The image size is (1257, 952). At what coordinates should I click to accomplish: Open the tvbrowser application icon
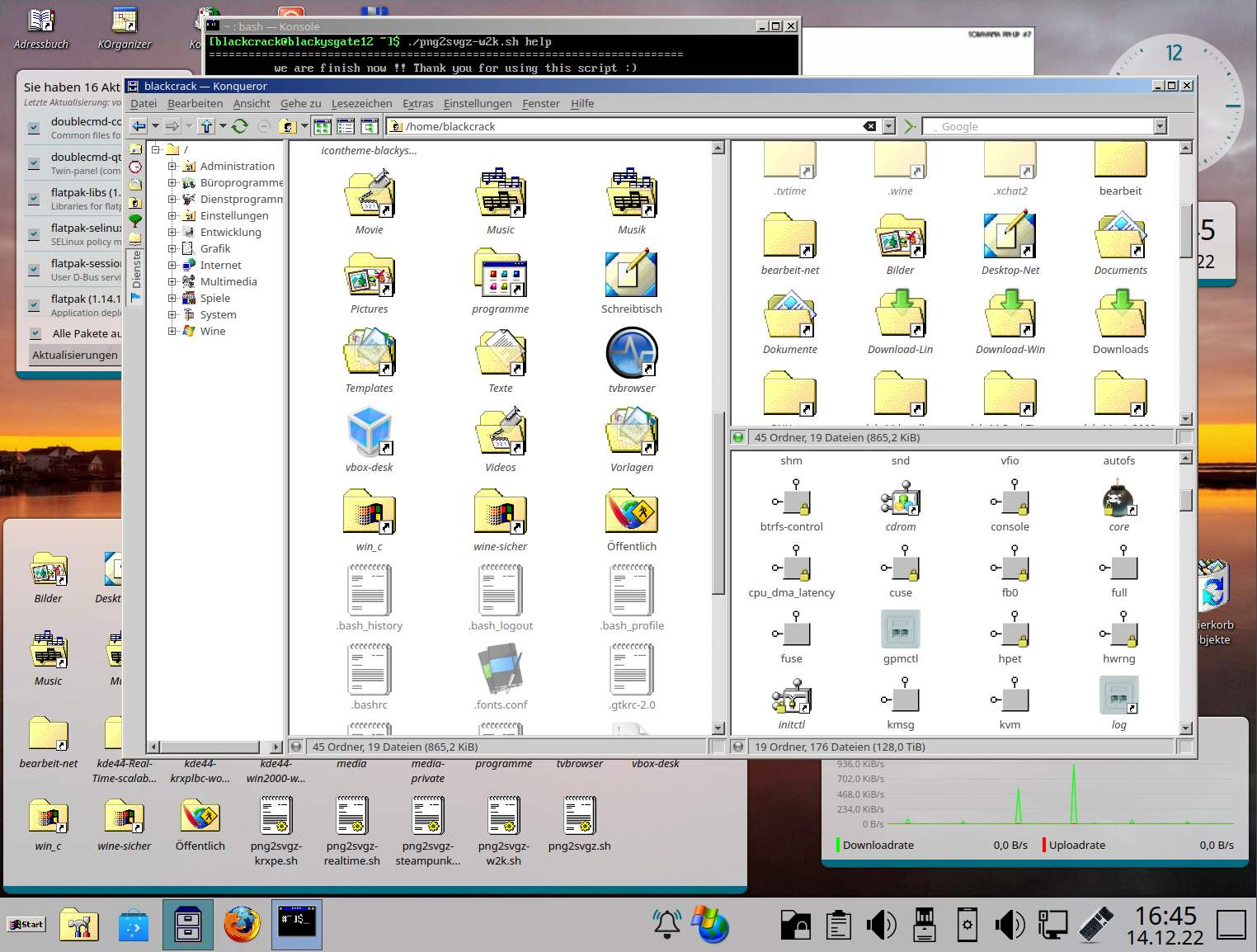(x=631, y=353)
